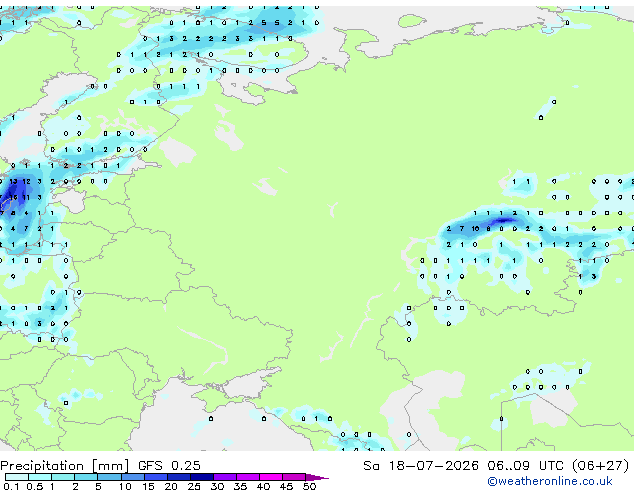Screen dimensions: 634x490
Task: Click the '0.5' legend scale label
Action: click(x=34, y=486)
